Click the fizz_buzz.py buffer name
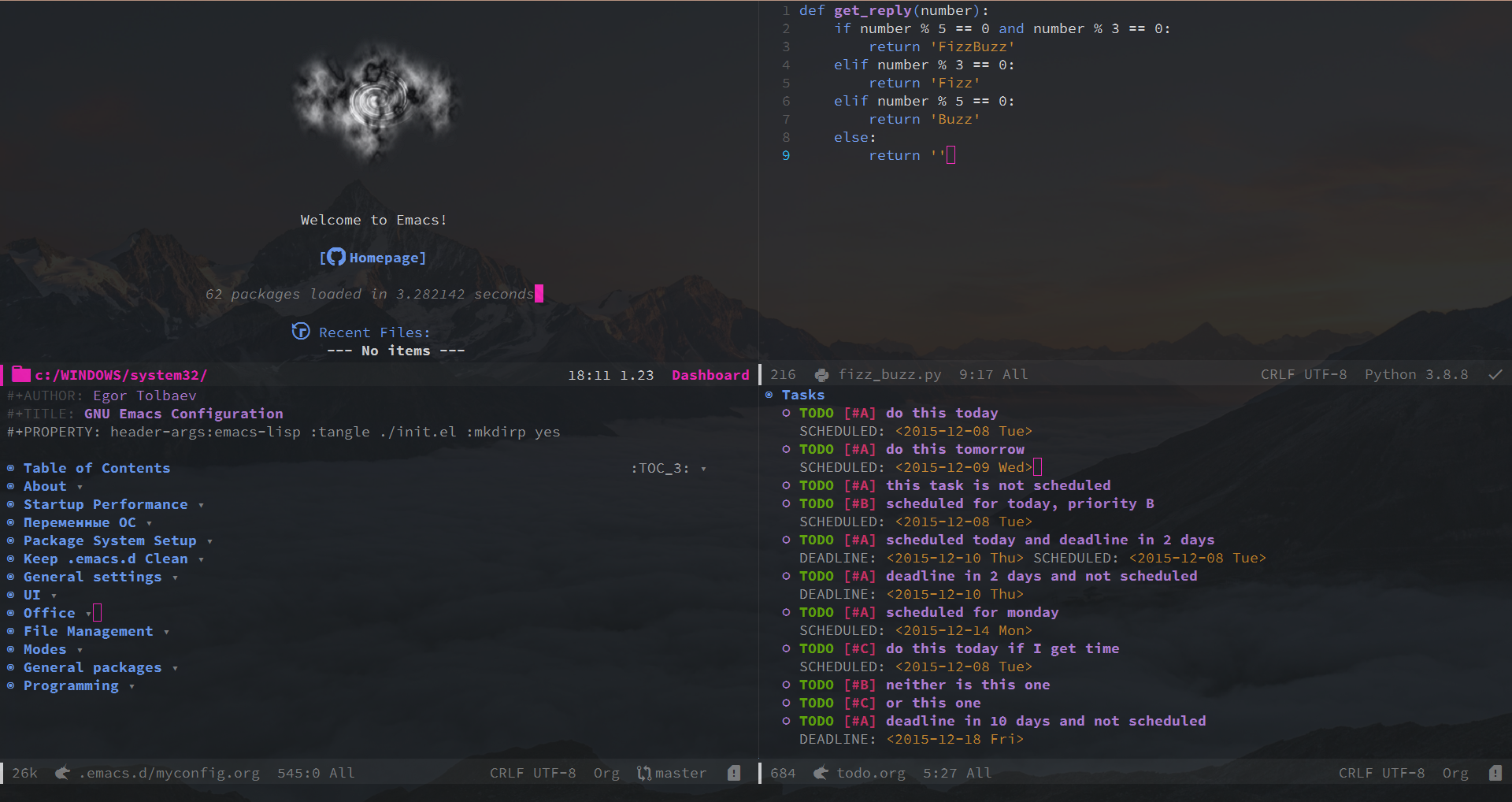Viewport: 1512px width, 802px height. pos(890,375)
